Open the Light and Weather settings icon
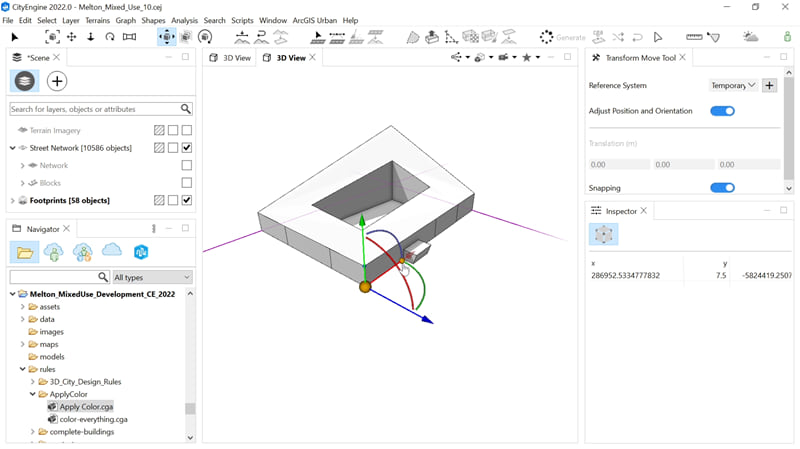800x449 pixels. click(751, 37)
